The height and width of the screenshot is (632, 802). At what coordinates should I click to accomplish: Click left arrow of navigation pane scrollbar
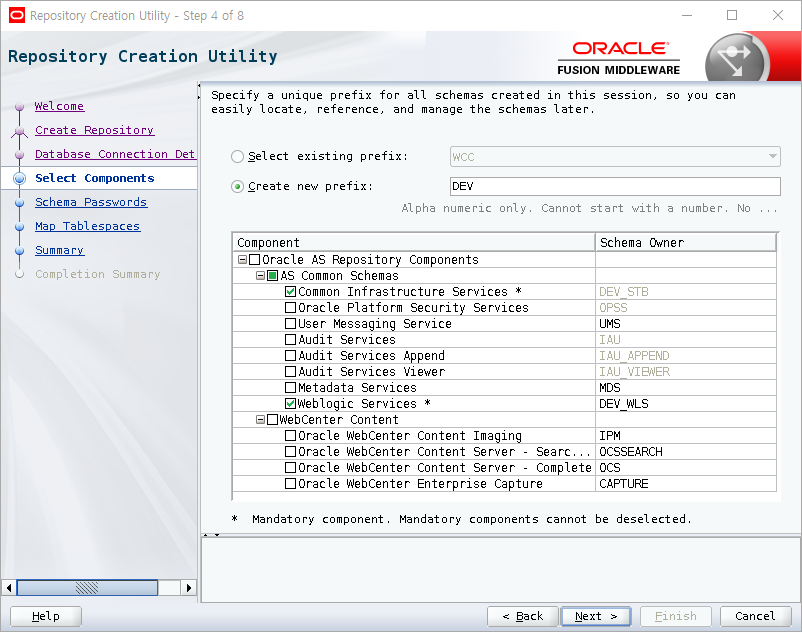[9, 588]
